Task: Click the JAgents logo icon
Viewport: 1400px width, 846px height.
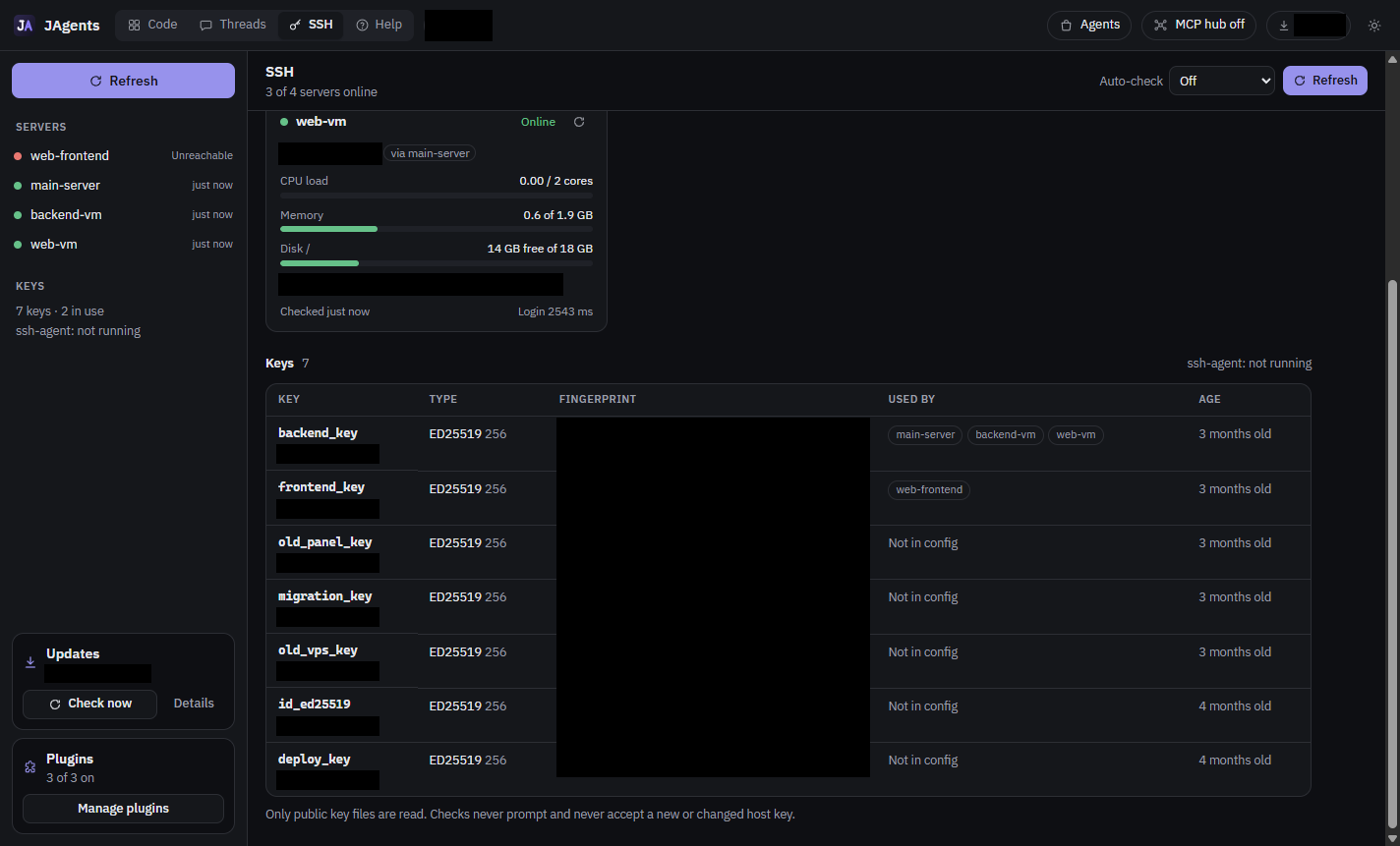Action: (x=25, y=26)
